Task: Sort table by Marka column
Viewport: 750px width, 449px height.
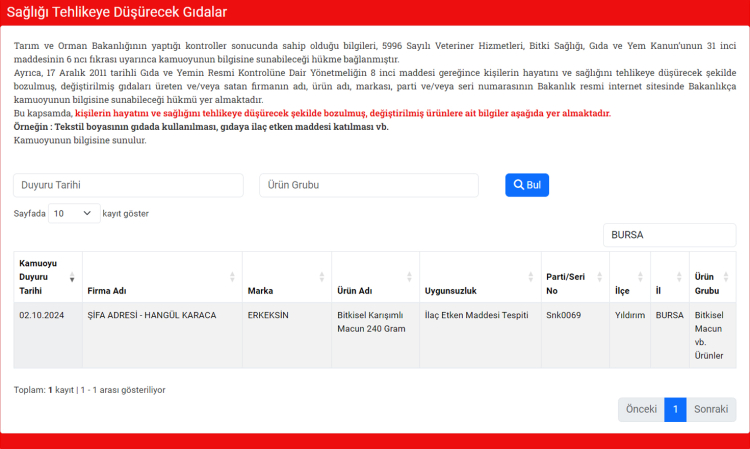Action: pyautogui.click(x=284, y=291)
